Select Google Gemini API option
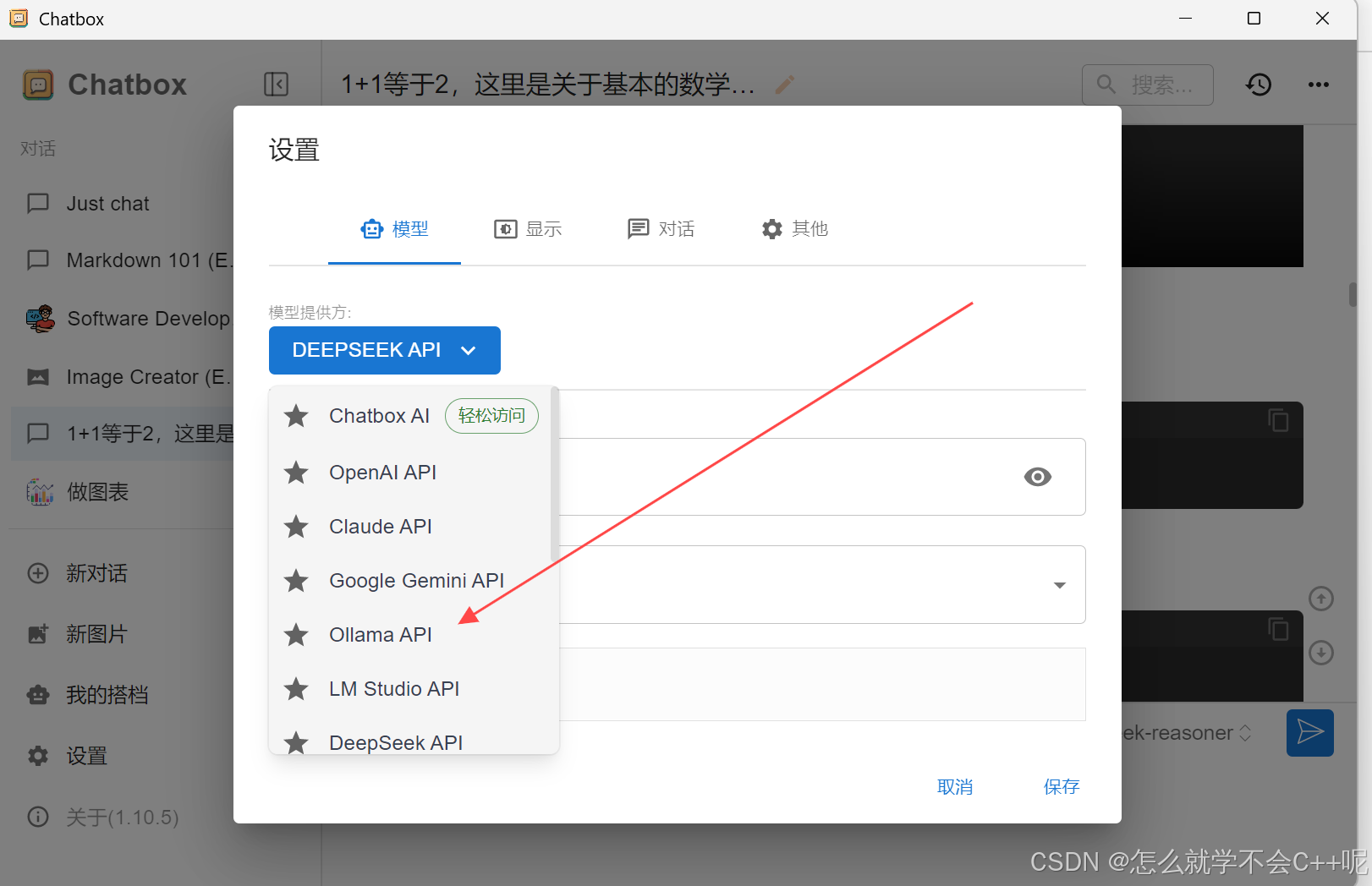Image resolution: width=1372 pixels, height=886 pixels. [410, 581]
